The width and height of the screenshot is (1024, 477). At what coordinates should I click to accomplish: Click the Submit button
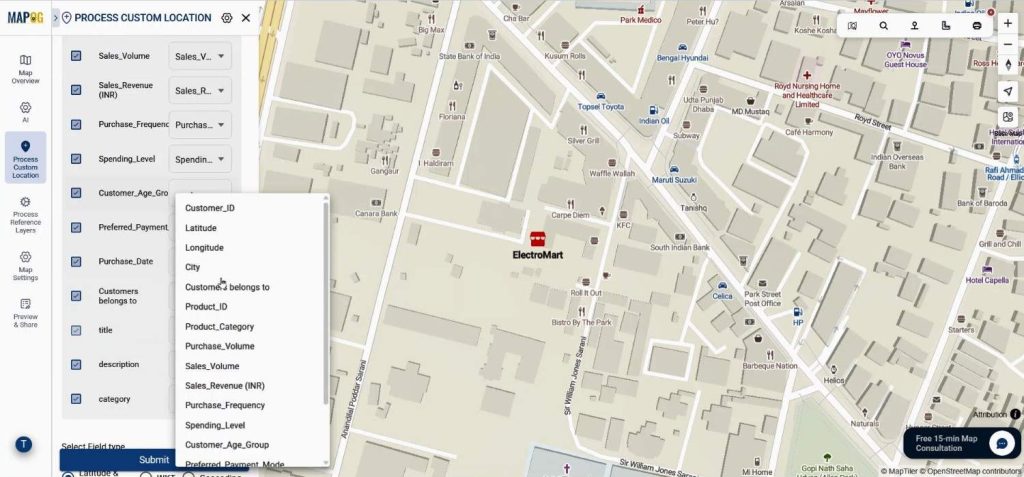point(154,459)
